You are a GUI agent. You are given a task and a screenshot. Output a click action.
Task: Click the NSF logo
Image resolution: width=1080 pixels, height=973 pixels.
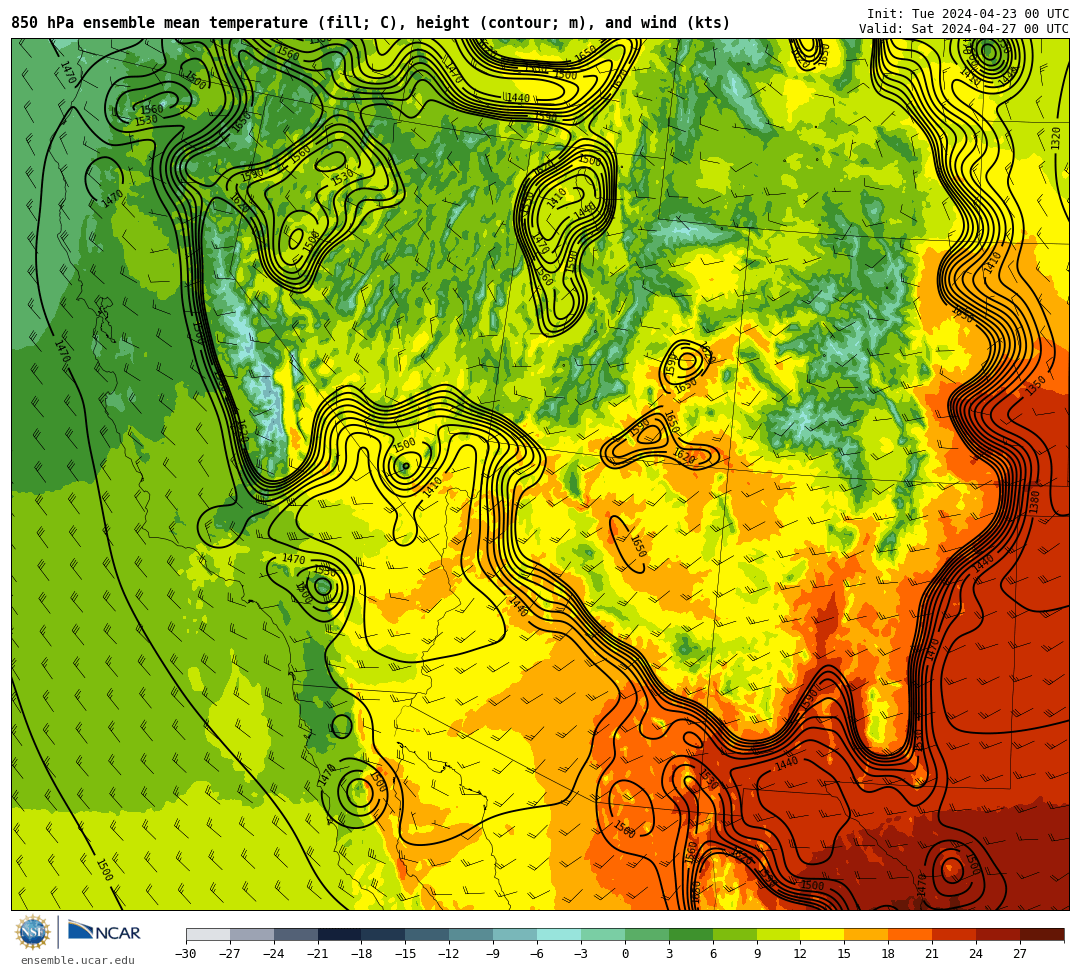click(x=33, y=933)
